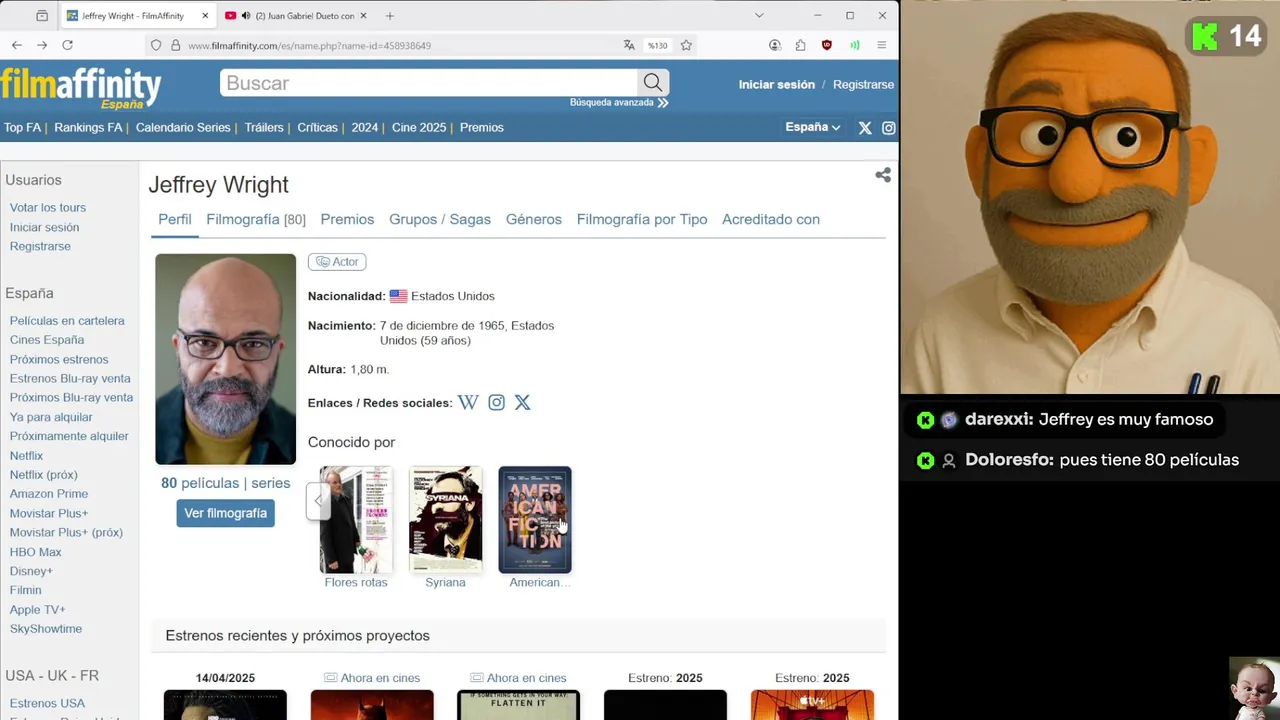Open the Firefox account icon

coord(775,45)
